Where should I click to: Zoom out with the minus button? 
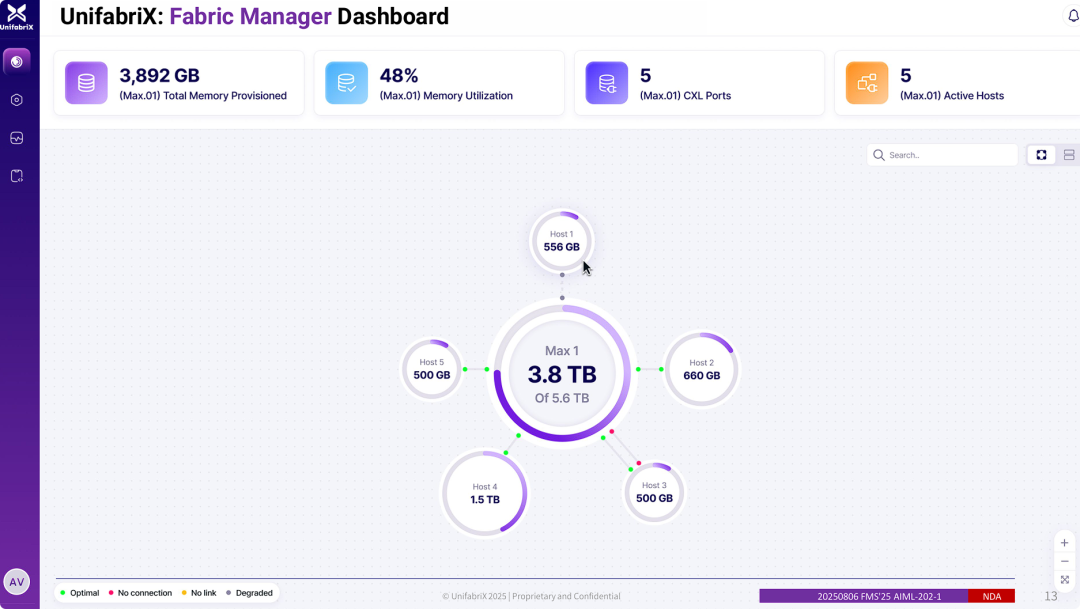[x=1065, y=561]
